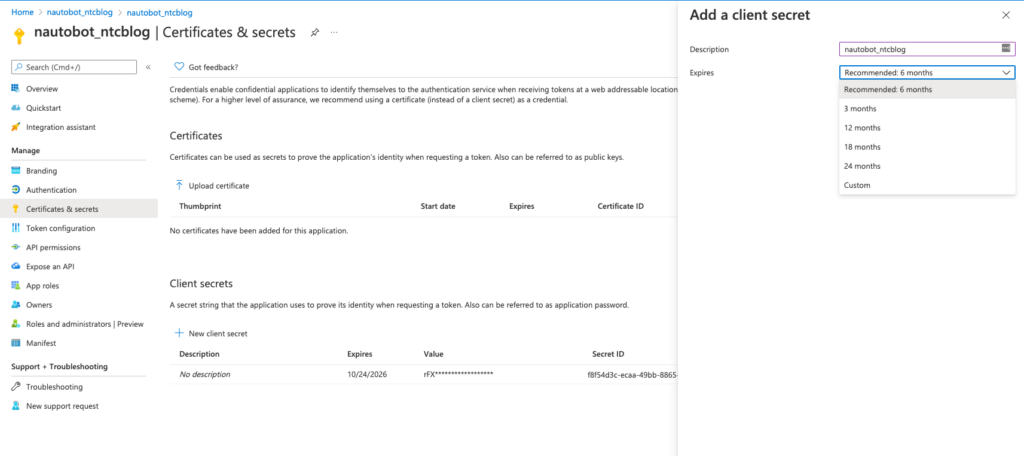This screenshot has width=1024, height=456.
Task: Click the App roles icon
Action: pyautogui.click(x=16, y=285)
